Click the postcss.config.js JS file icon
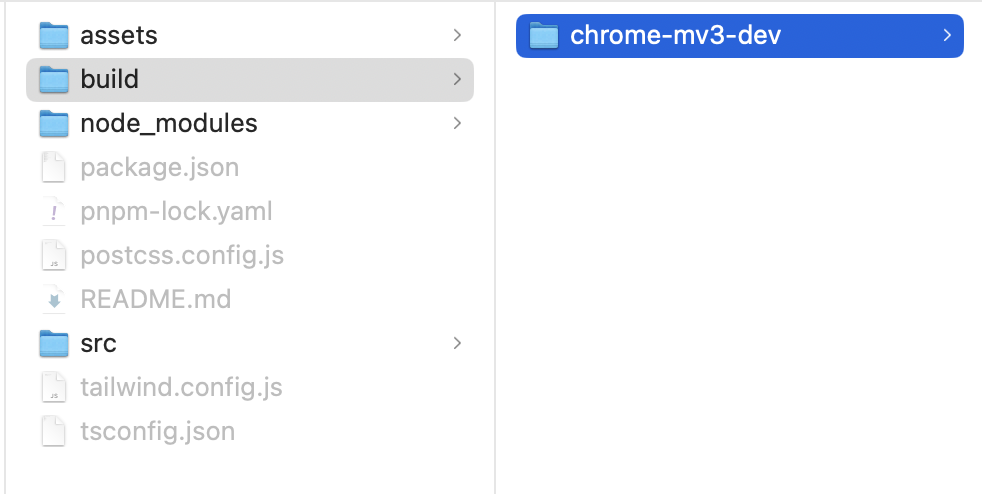 (x=54, y=255)
